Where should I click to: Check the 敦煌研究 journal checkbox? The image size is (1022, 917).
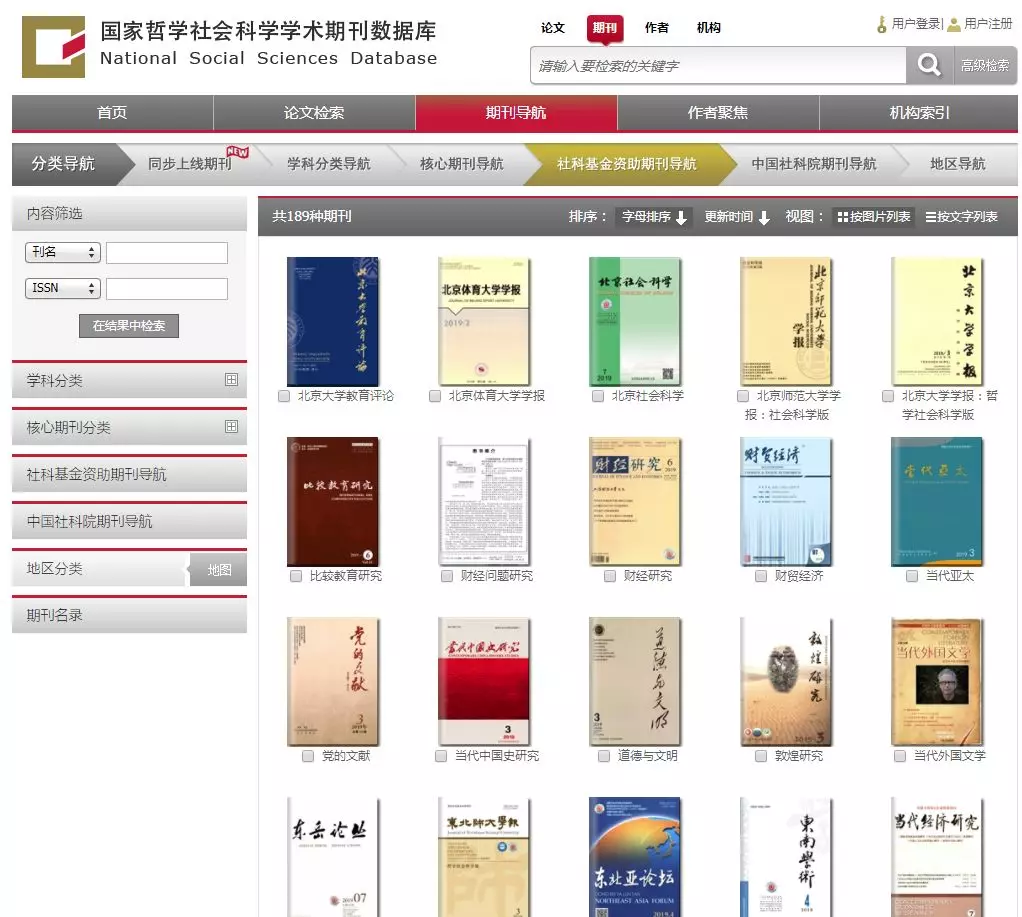coord(760,758)
